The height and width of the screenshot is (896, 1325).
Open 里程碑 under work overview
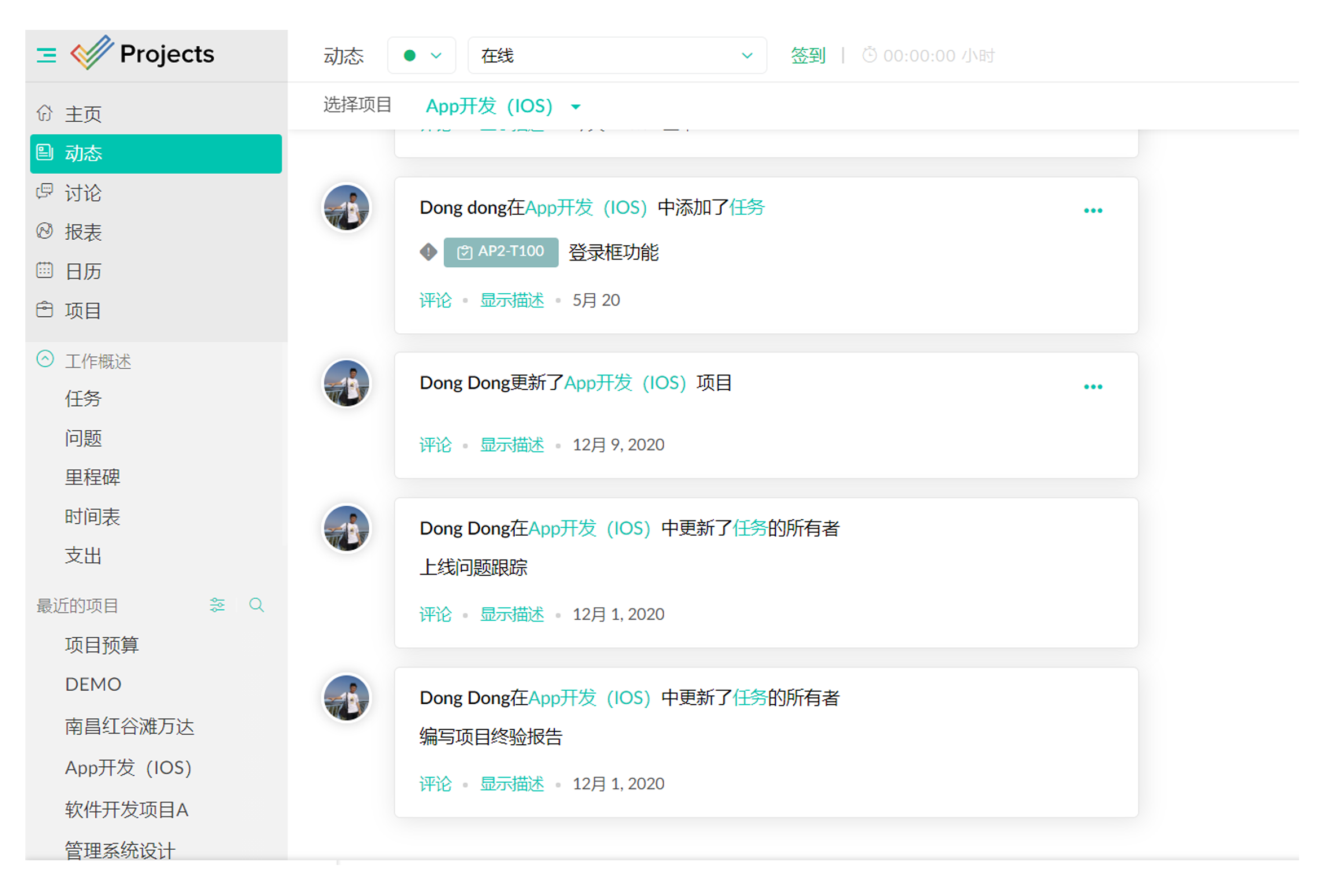click(x=92, y=477)
